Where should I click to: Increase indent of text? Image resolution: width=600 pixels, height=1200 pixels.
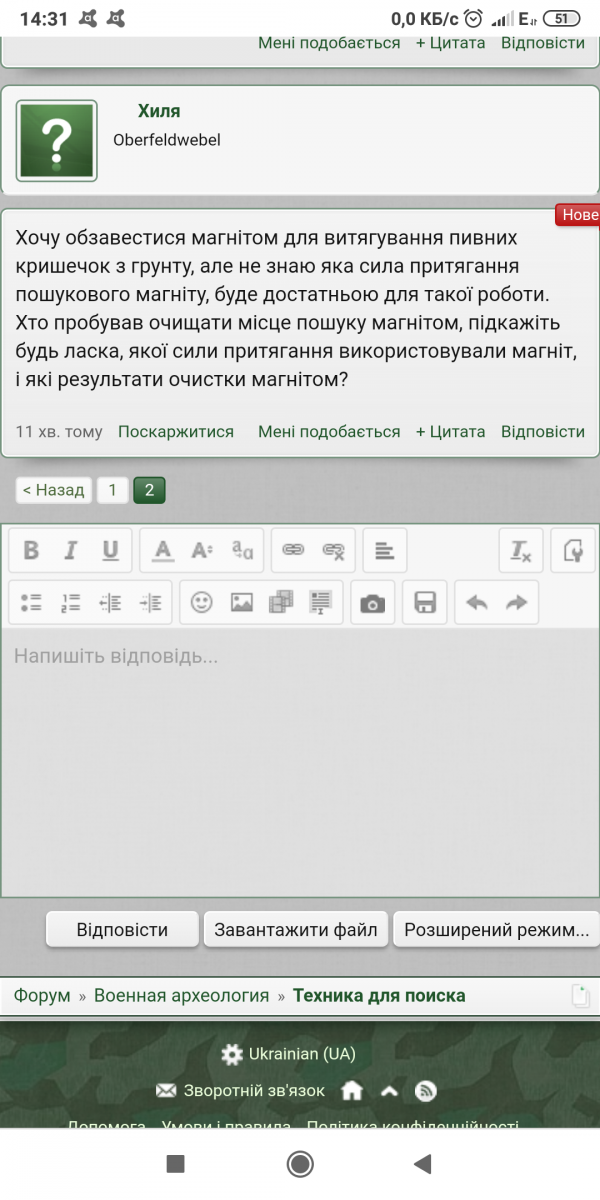point(150,603)
